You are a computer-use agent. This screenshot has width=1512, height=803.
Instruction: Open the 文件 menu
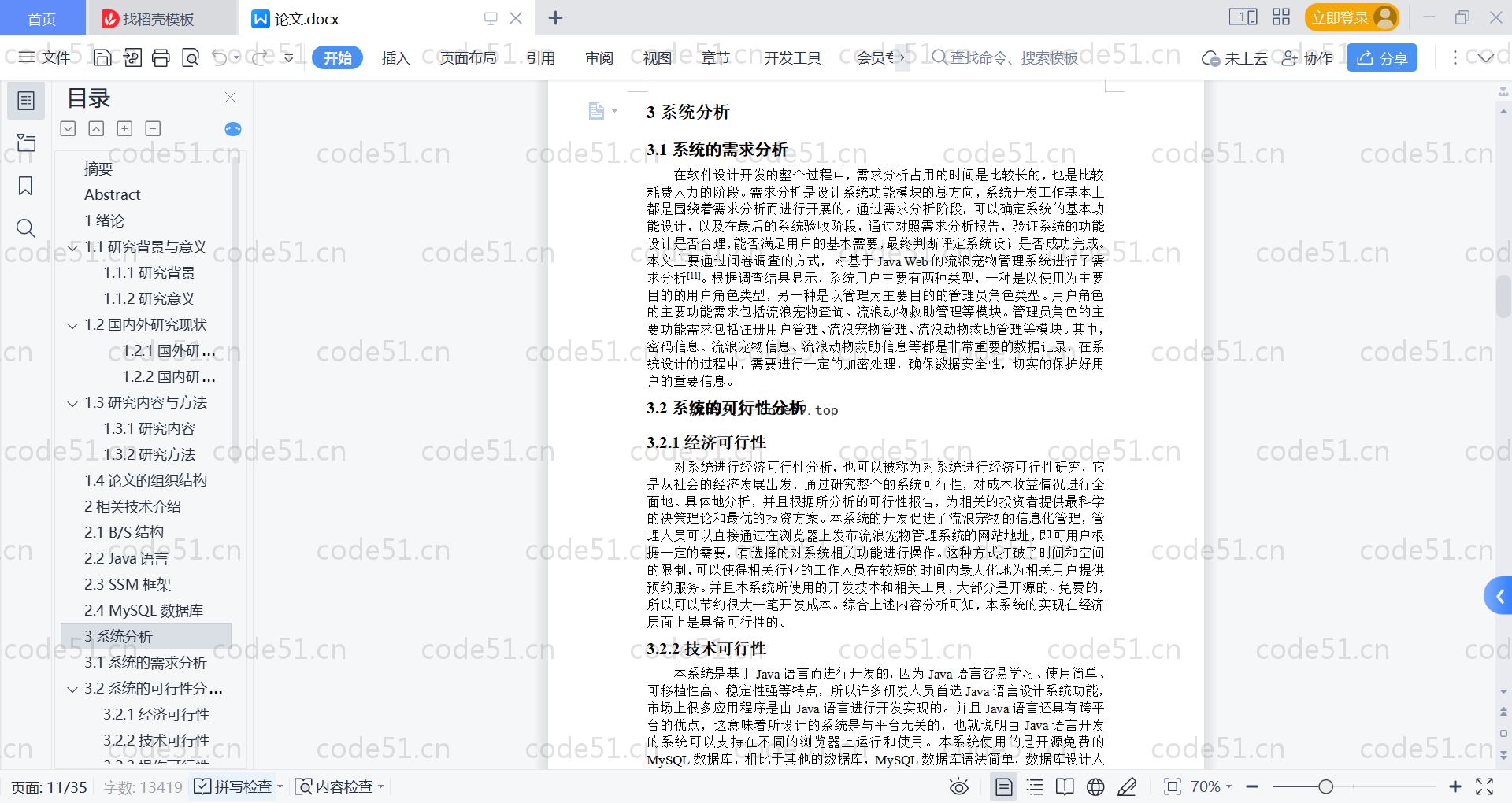(x=45, y=57)
